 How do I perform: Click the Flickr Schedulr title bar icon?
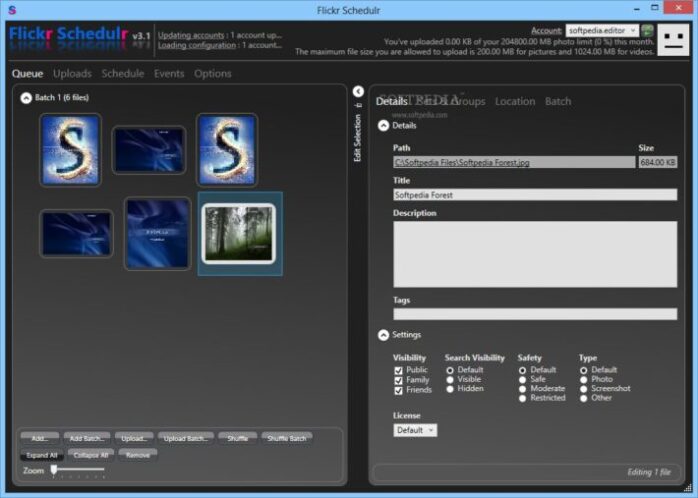coord(12,10)
